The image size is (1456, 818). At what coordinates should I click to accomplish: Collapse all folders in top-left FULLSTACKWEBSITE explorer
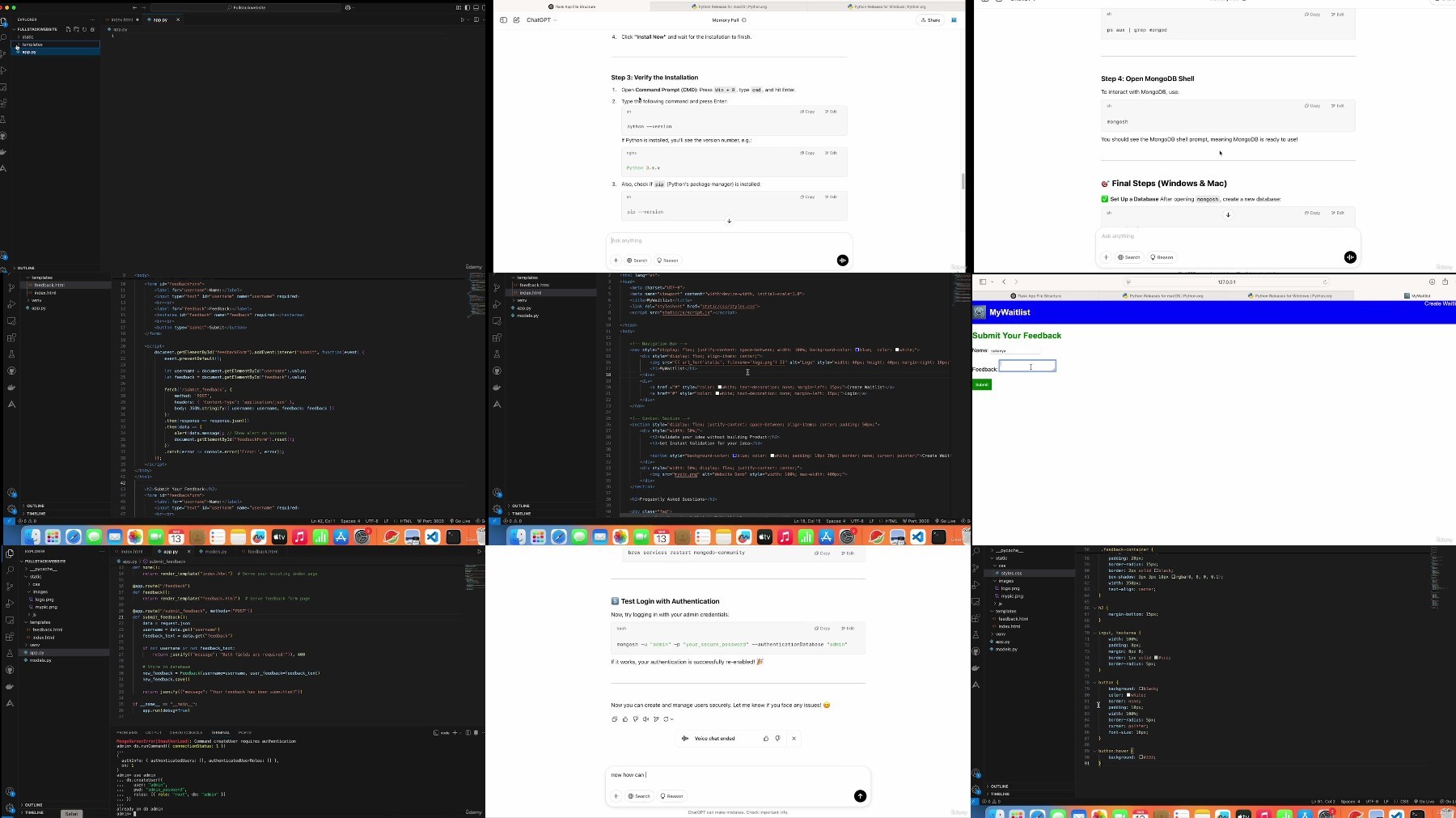pos(92,29)
